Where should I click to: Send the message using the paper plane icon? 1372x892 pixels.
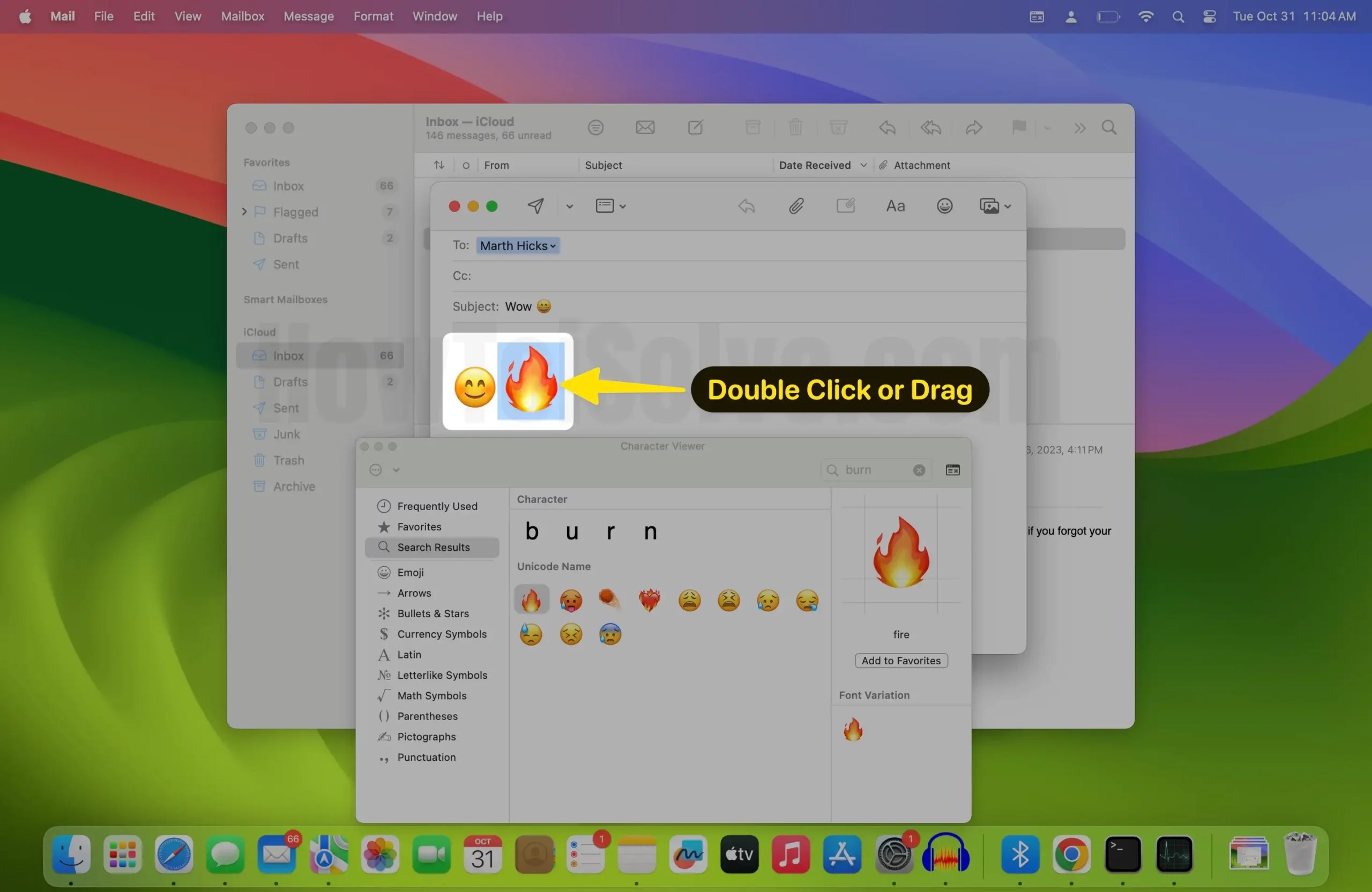(536, 206)
